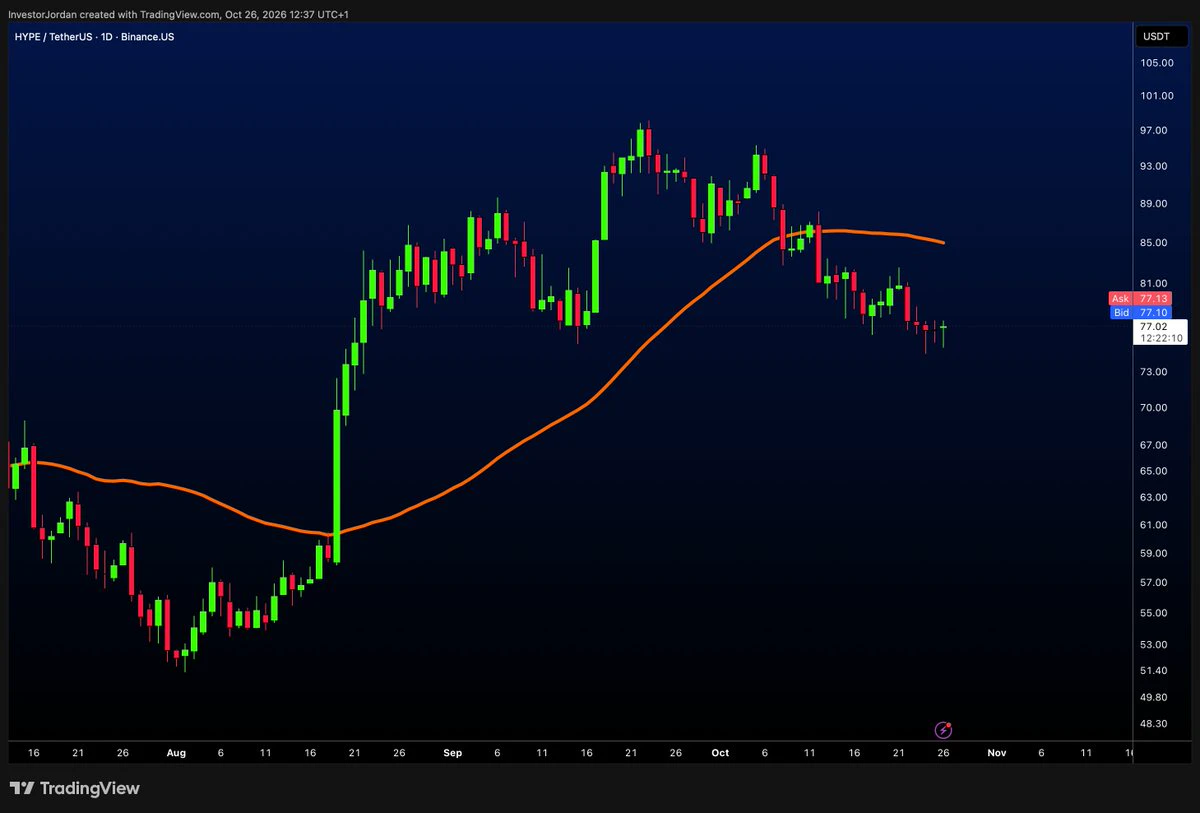Click the 48.30 price axis label
Screen dimensions: 1200x813
[1154, 723]
